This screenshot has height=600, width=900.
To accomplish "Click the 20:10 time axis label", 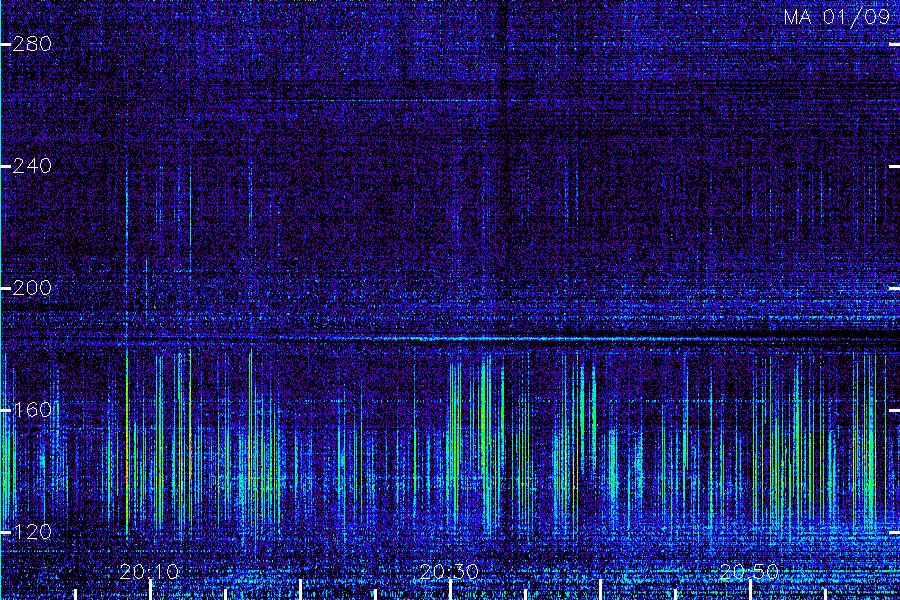I will 150,572.
